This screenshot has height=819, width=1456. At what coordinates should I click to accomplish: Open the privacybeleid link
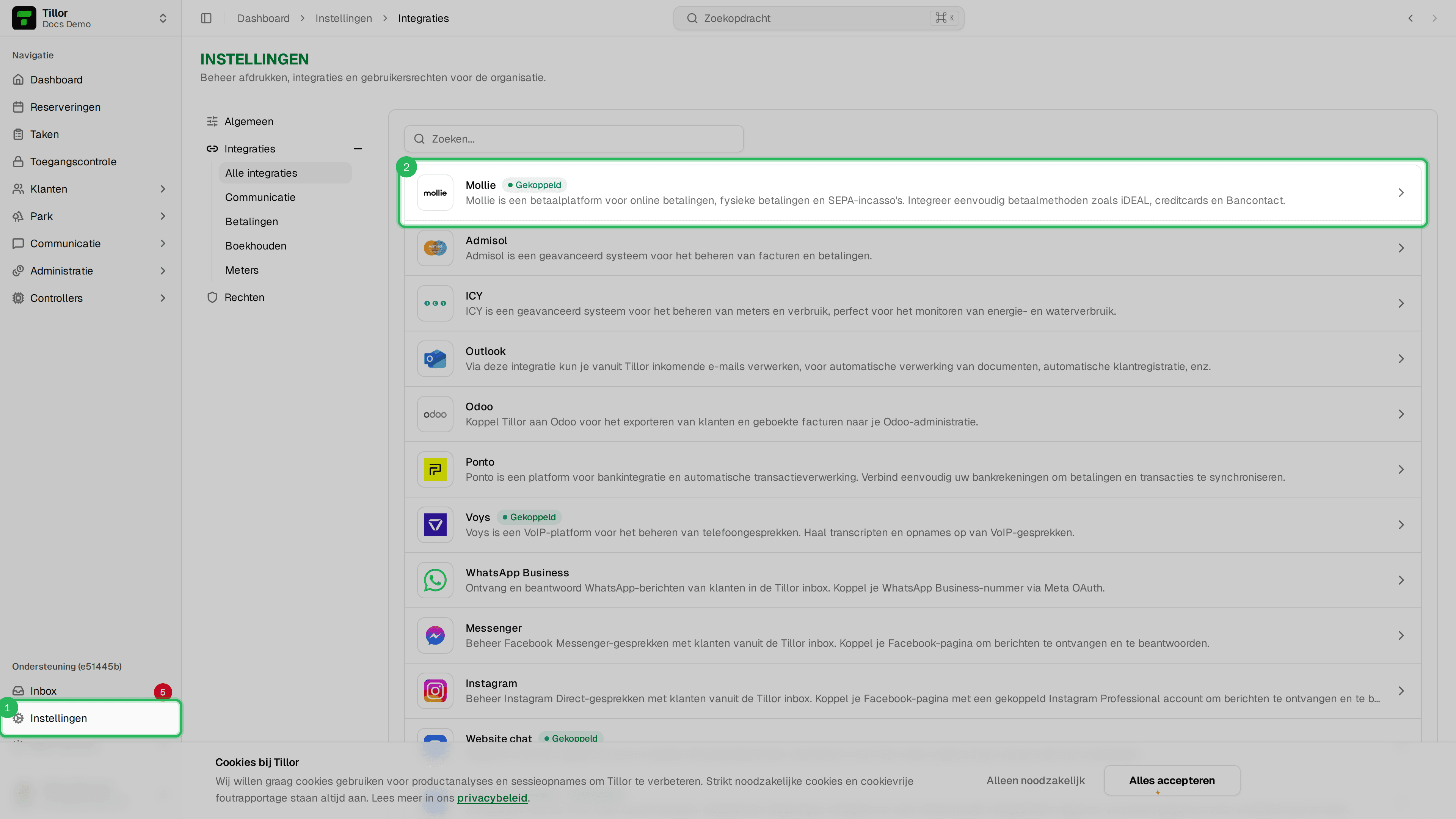point(492,798)
